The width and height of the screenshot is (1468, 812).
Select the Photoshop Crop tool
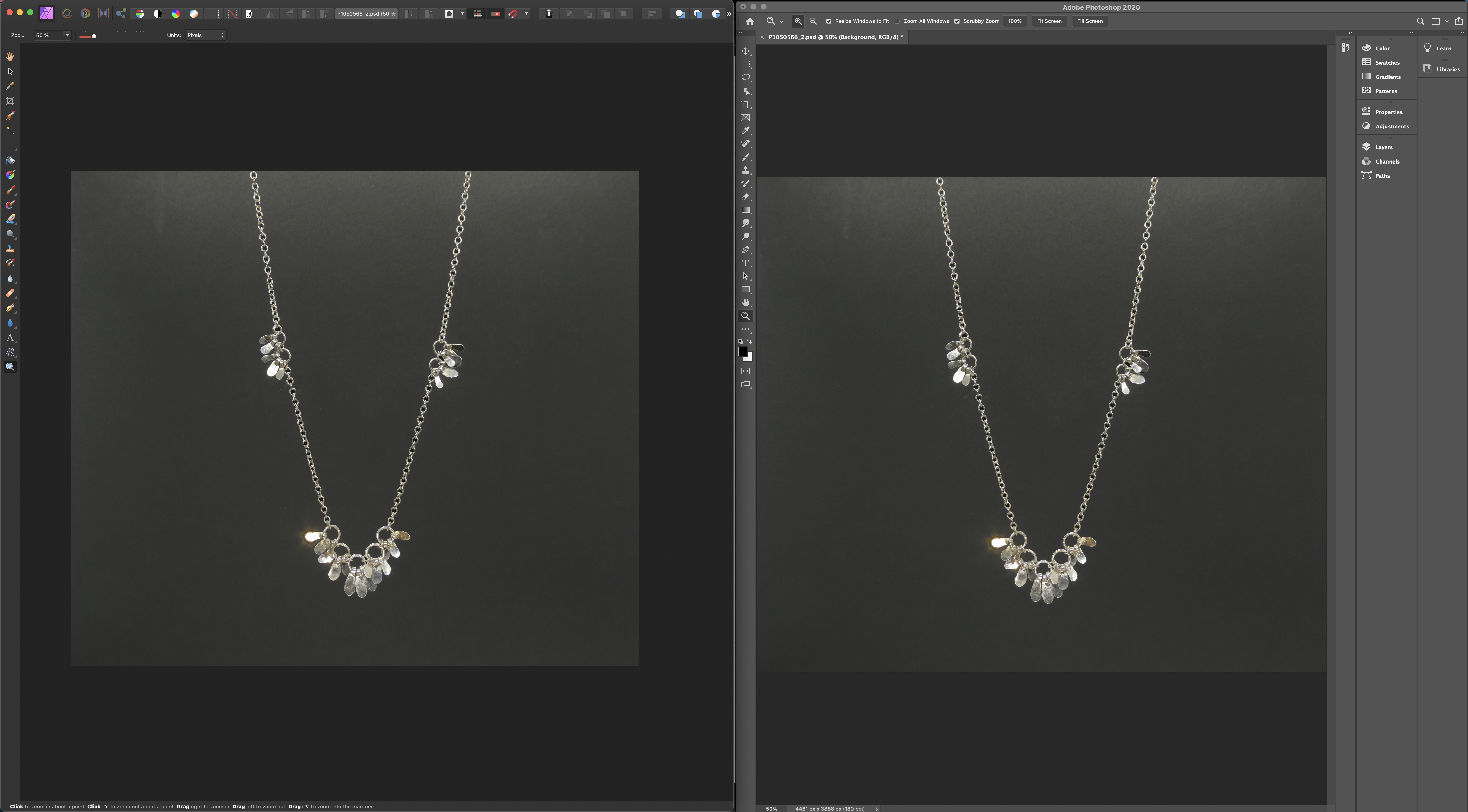745,104
